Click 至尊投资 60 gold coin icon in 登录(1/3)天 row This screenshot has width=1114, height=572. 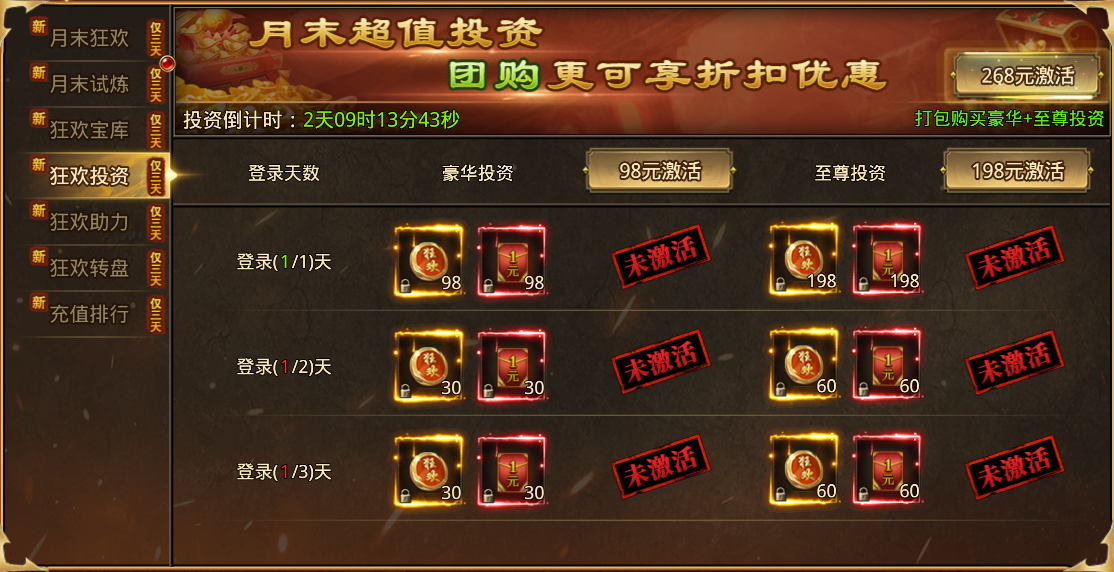point(804,470)
